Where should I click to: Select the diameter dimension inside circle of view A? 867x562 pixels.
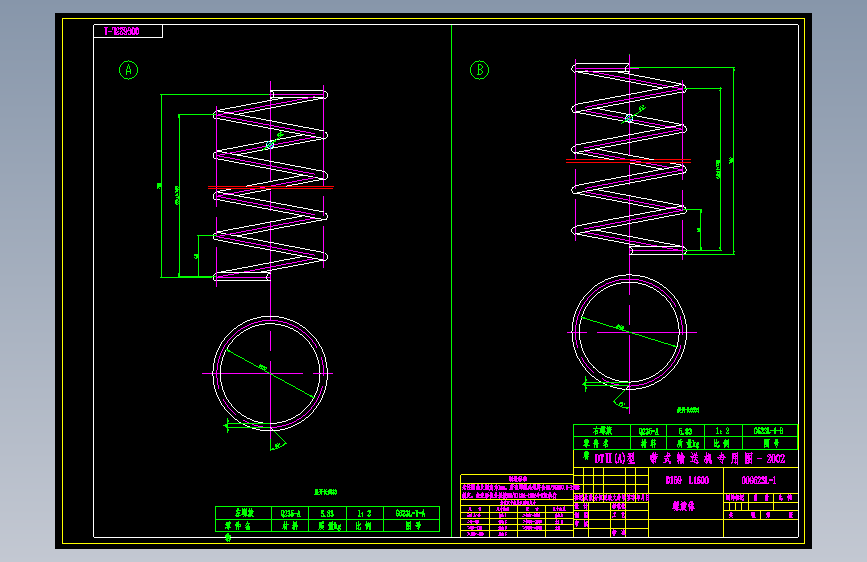263,367
